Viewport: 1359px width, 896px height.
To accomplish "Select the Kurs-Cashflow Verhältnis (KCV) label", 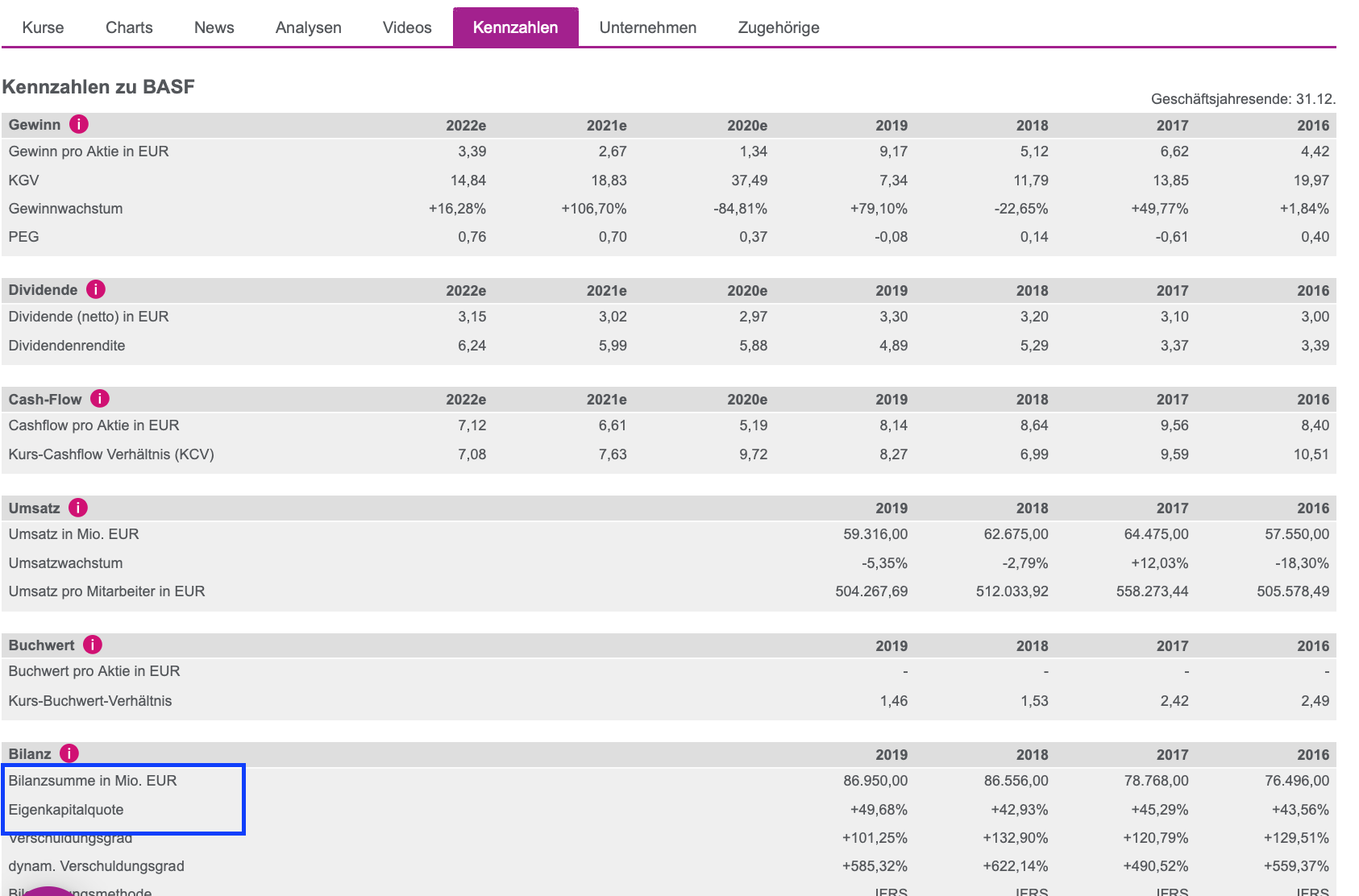I will point(111,454).
